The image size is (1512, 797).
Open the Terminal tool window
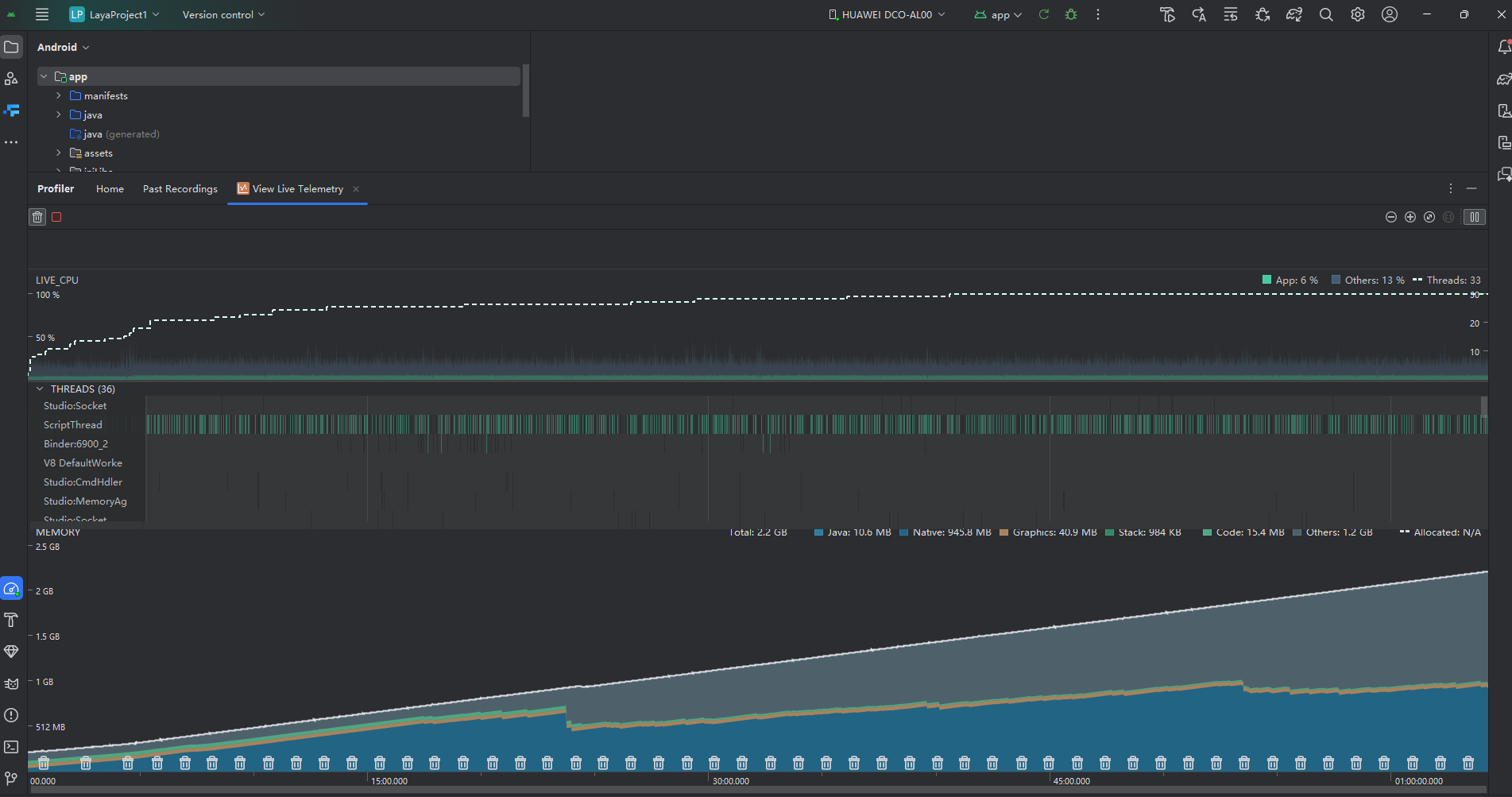pos(11,747)
